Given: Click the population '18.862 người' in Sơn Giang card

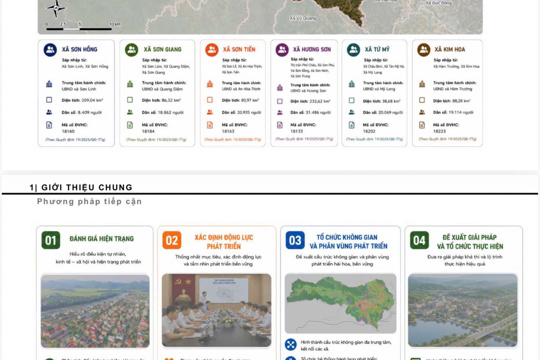Looking at the screenshot, I should click(170, 112).
